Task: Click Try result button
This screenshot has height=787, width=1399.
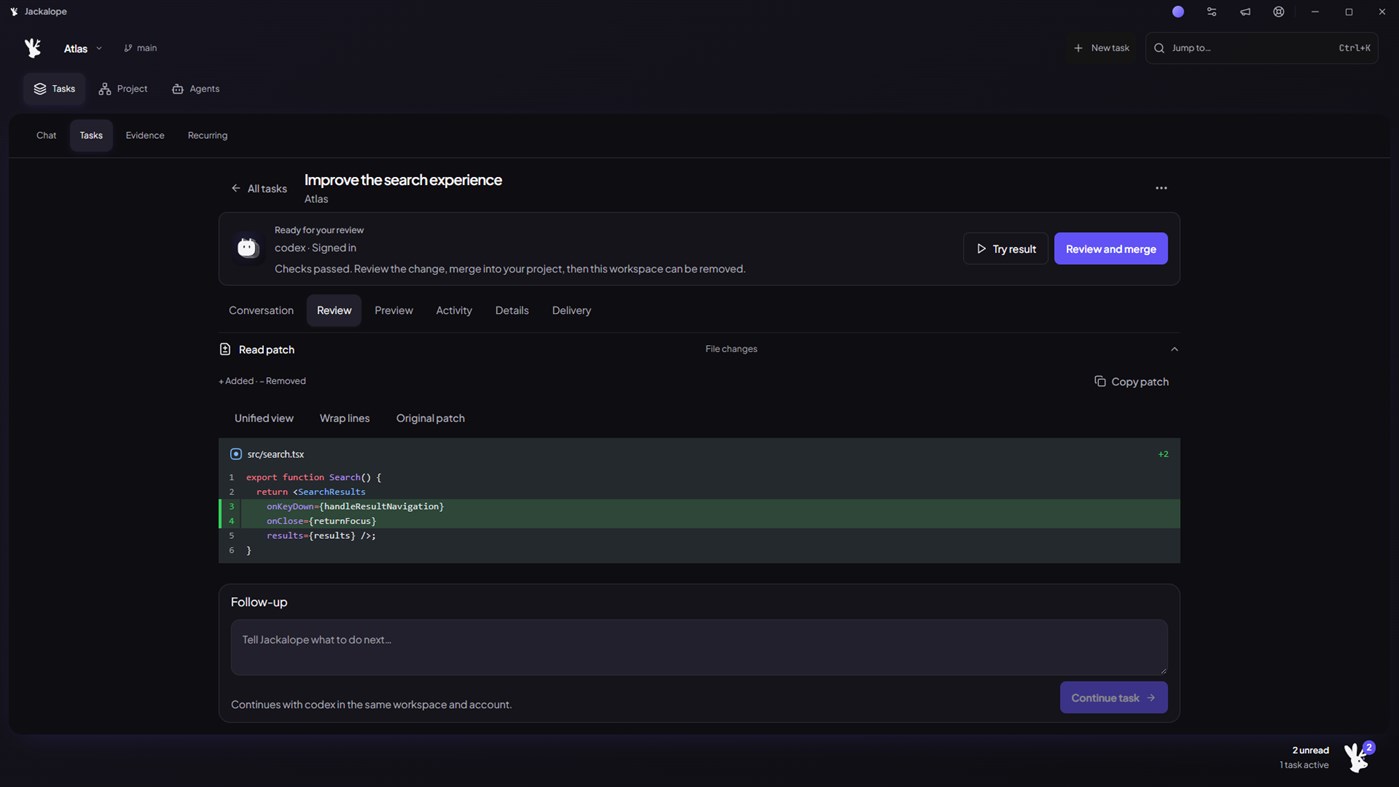Action: [1006, 249]
